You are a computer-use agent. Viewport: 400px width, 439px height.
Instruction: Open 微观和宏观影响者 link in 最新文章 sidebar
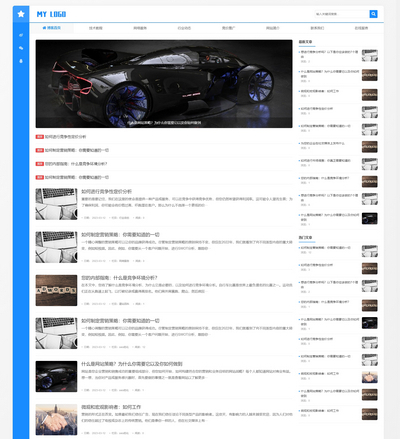point(320,91)
